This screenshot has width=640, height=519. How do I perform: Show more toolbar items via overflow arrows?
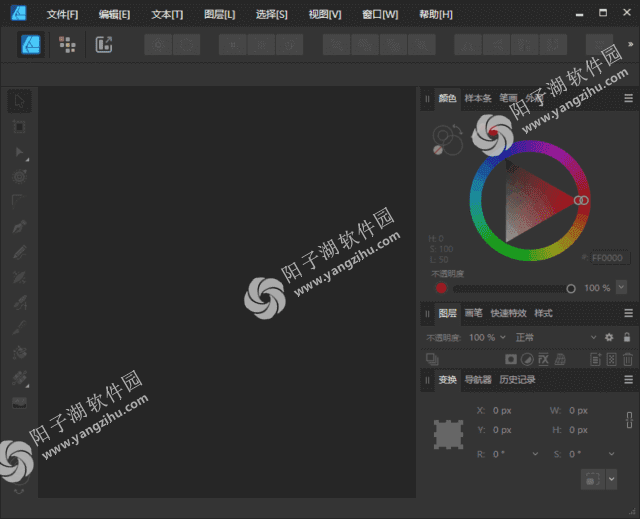[x=630, y=44]
